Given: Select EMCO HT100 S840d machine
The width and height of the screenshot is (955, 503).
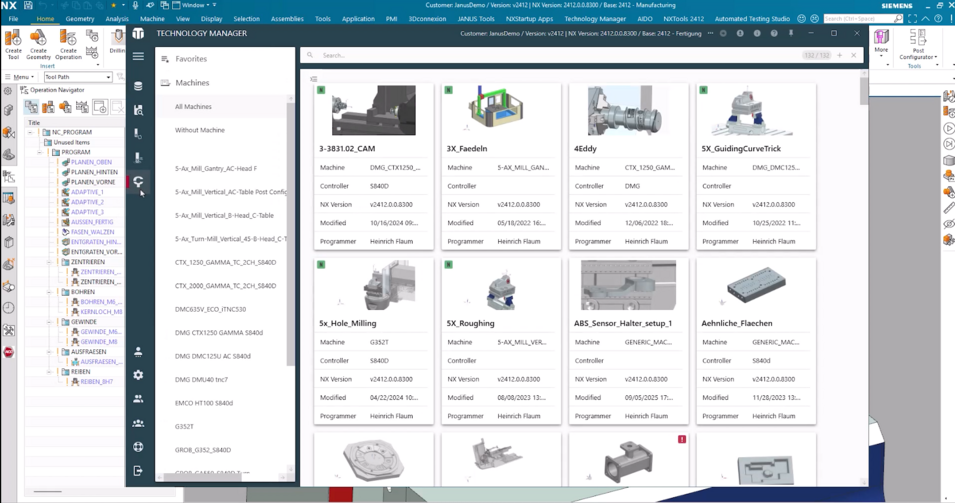Looking at the screenshot, I should tap(203, 403).
